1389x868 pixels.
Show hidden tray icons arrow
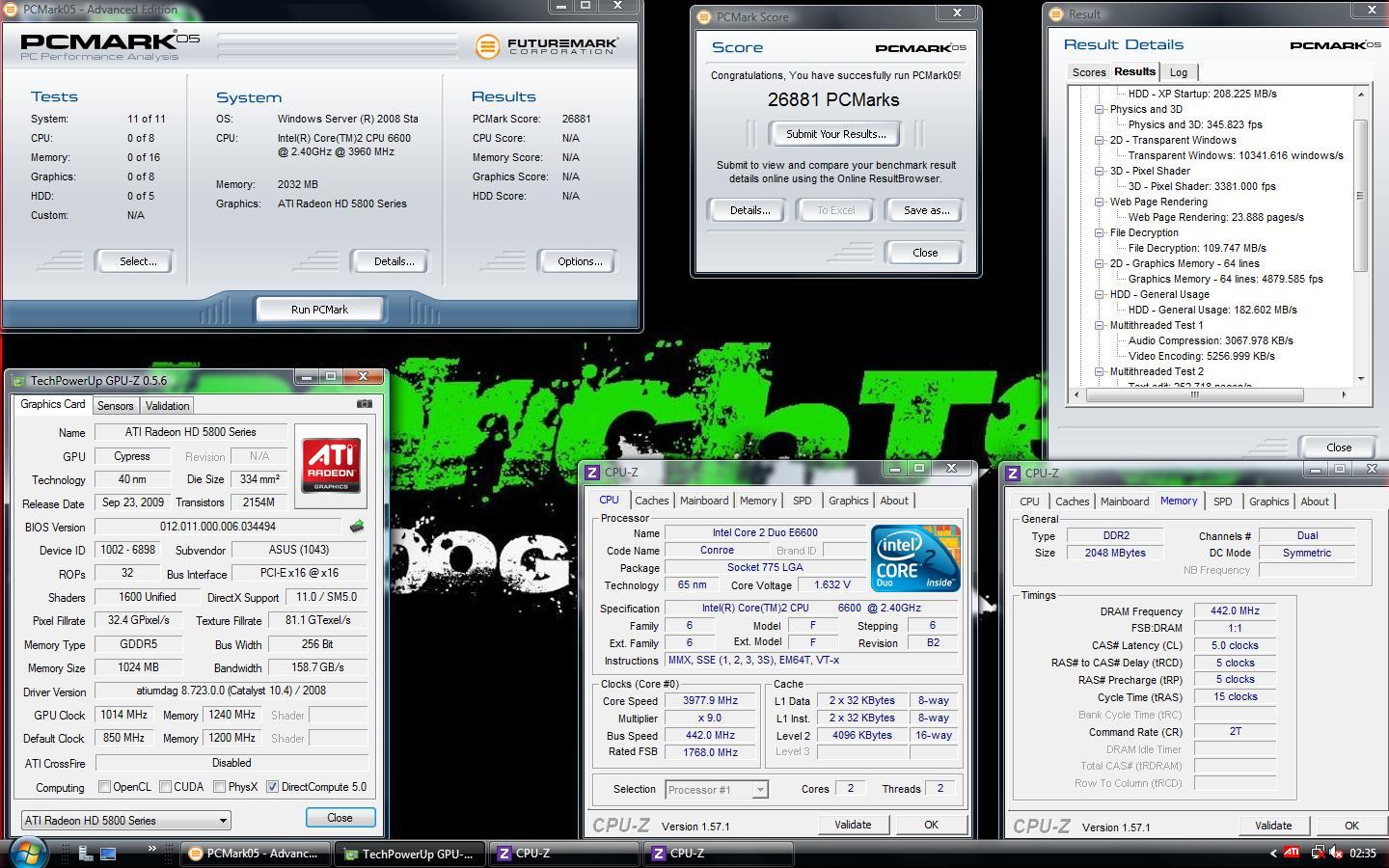(x=1272, y=854)
